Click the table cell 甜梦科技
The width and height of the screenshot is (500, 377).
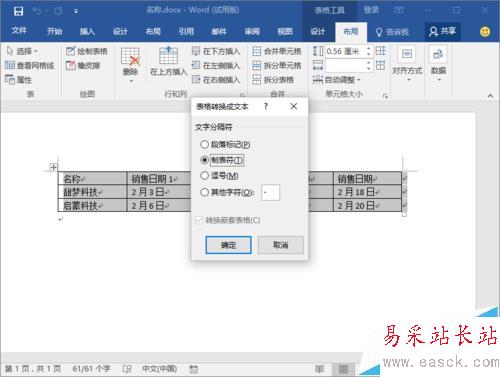click(92, 192)
